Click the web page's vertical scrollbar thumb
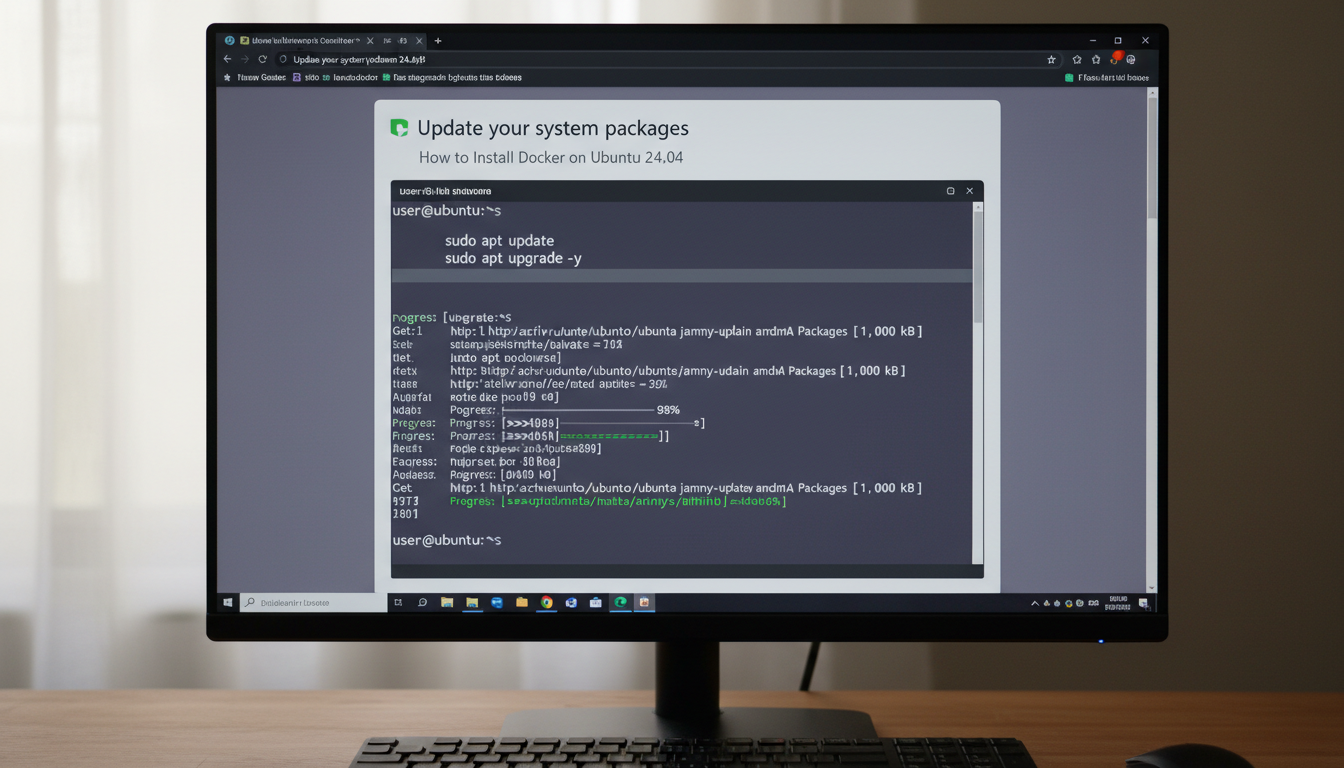1344x768 pixels. pyautogui.click(x=1152, y=158)
